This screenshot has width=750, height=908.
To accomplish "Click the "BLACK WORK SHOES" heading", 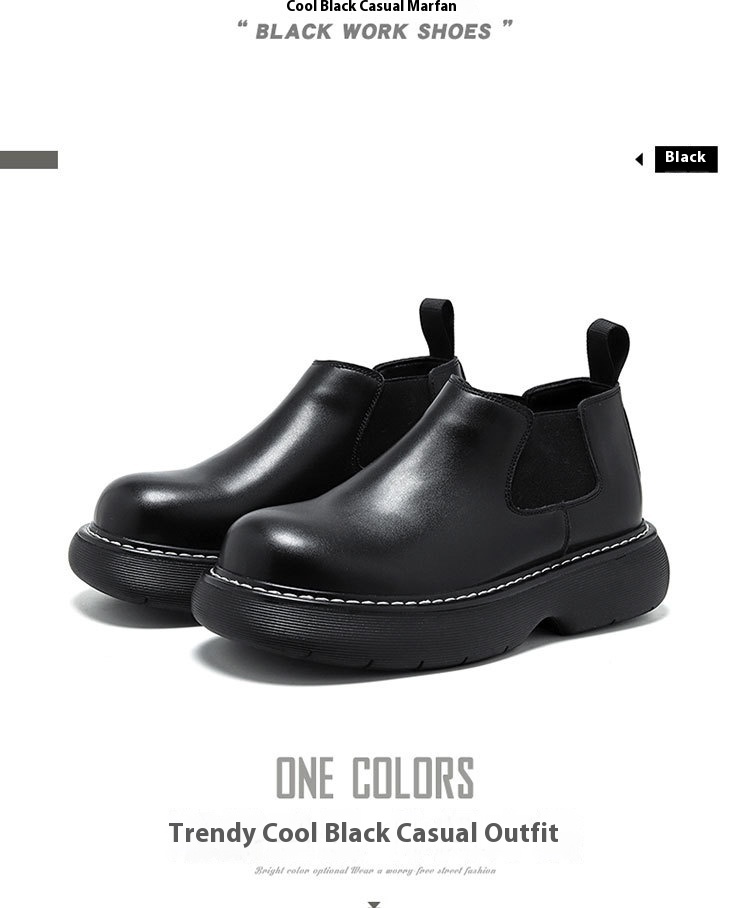I will (x=374, y=32).
